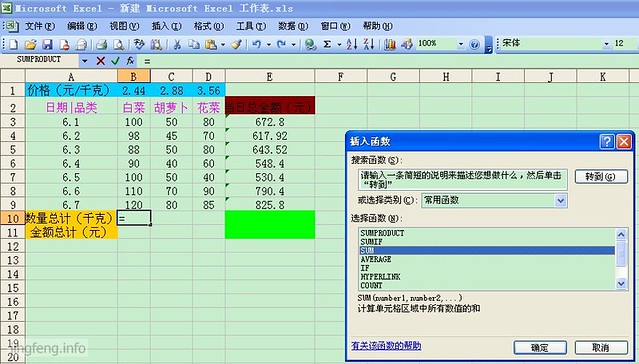Open the 窗口 menu
The height and width of the screenshot is (364, 639).
(335, 26)
